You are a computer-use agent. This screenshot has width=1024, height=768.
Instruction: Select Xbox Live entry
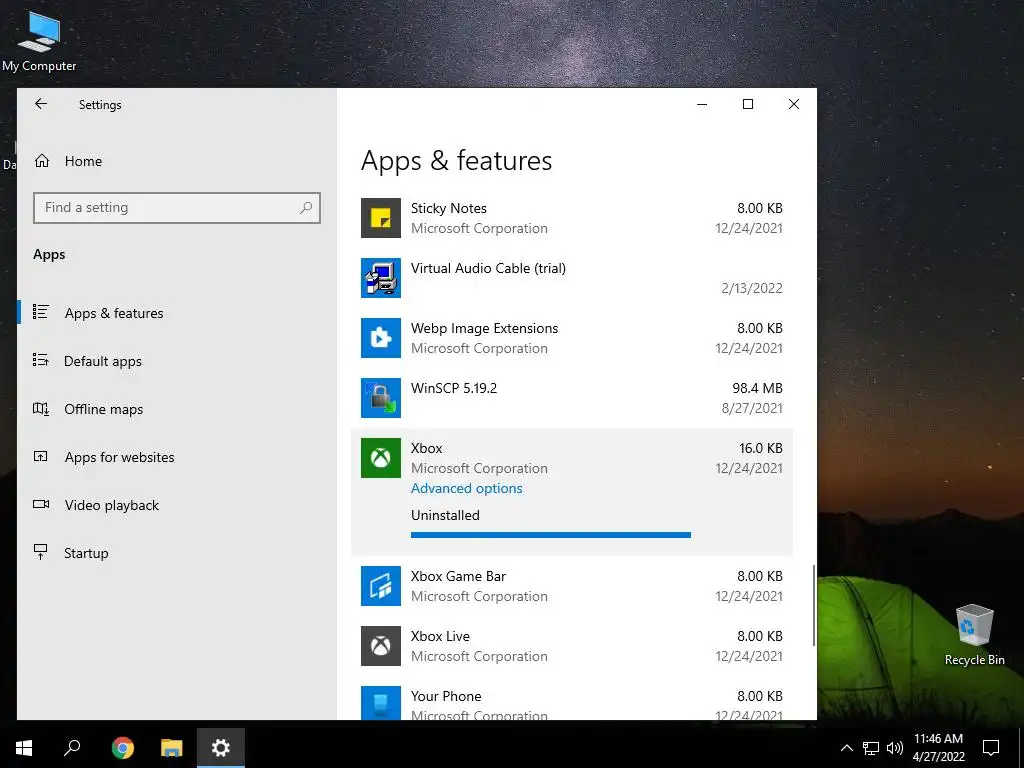click(x=571, y=647)
